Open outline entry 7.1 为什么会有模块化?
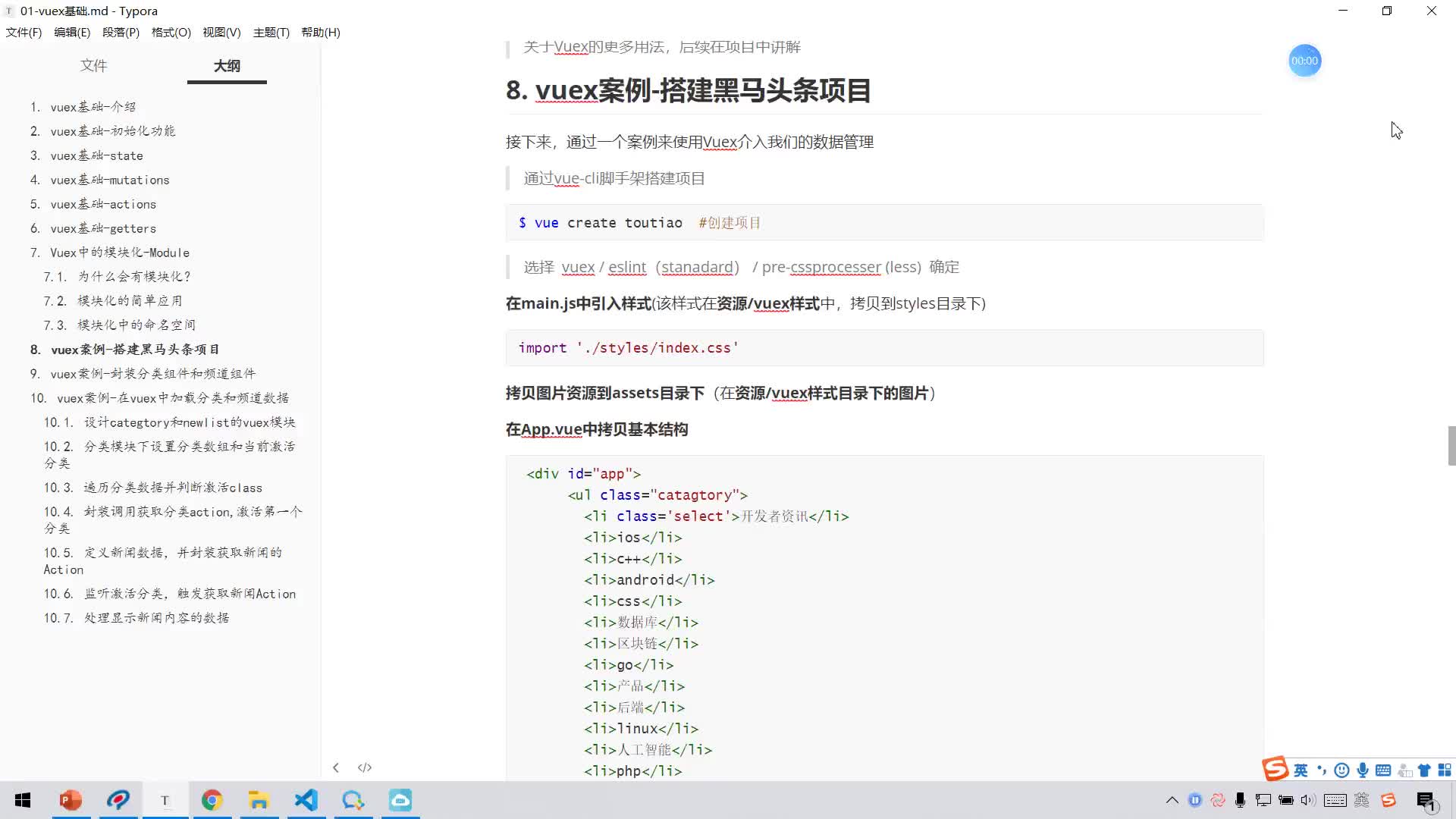Screen dimensions: 1456x819 click(118, 277)
